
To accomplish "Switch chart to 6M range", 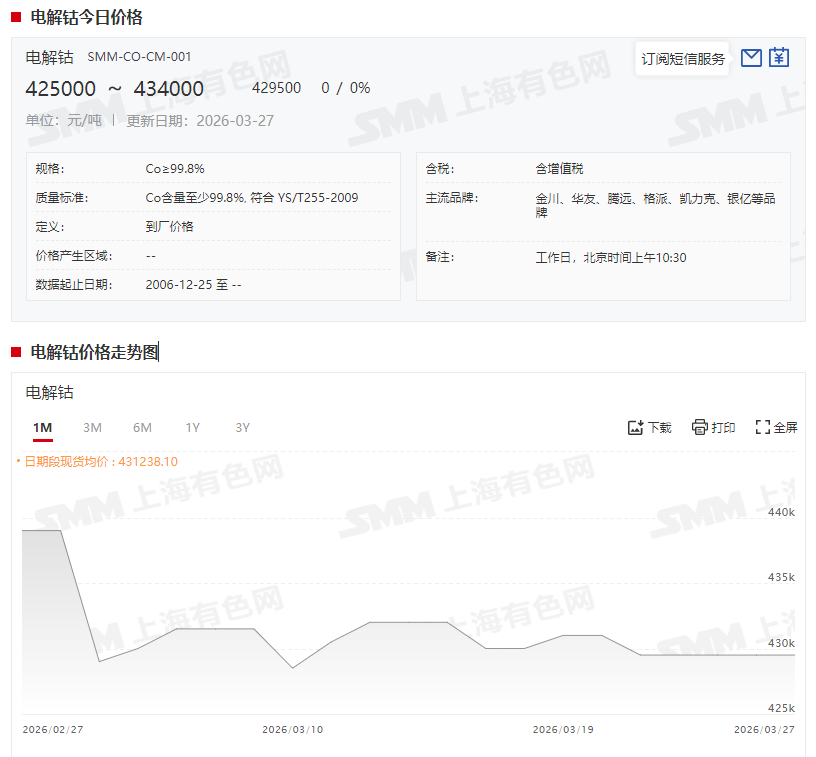I will [x=142, y=428].
